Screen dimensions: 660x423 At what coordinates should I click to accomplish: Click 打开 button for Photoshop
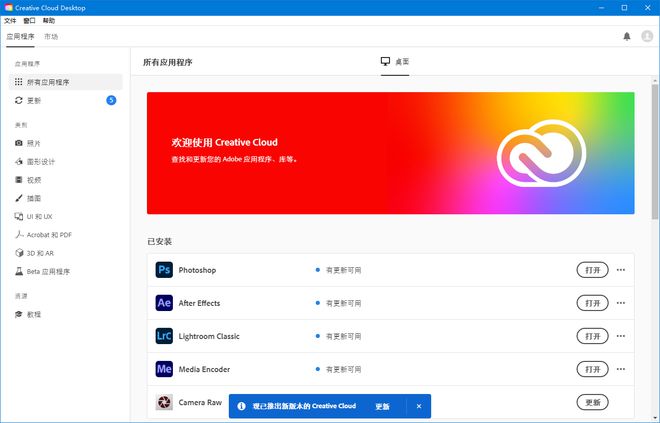point(592,270)
